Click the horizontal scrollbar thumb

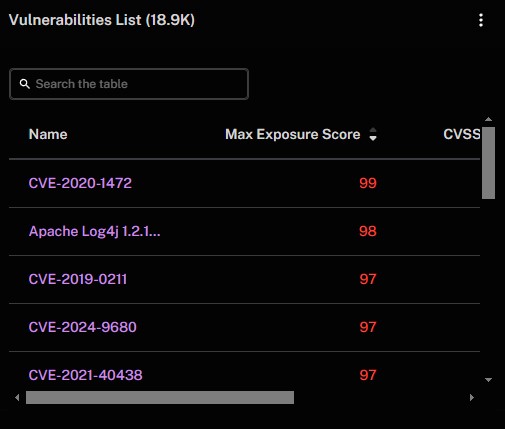pyautogui.click(x=160, y=397)
